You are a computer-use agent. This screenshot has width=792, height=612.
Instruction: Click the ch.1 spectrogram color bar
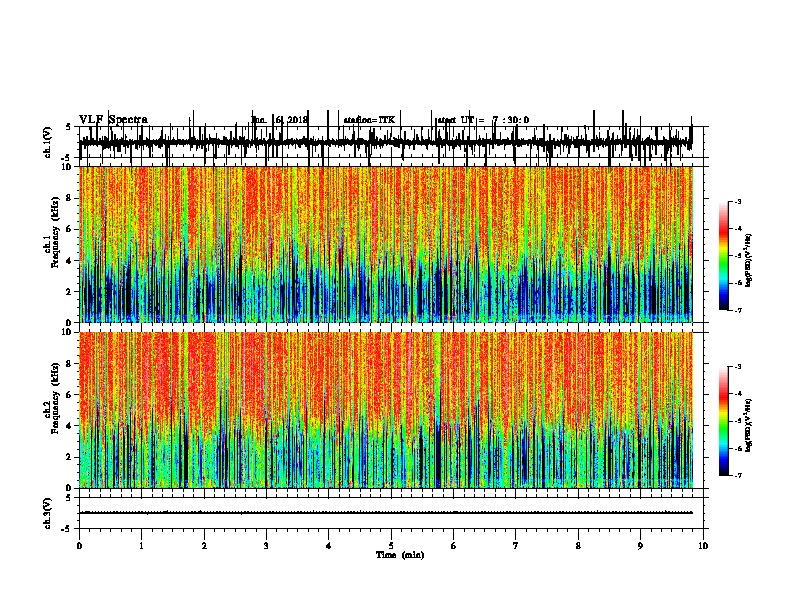tap(723, 256)
